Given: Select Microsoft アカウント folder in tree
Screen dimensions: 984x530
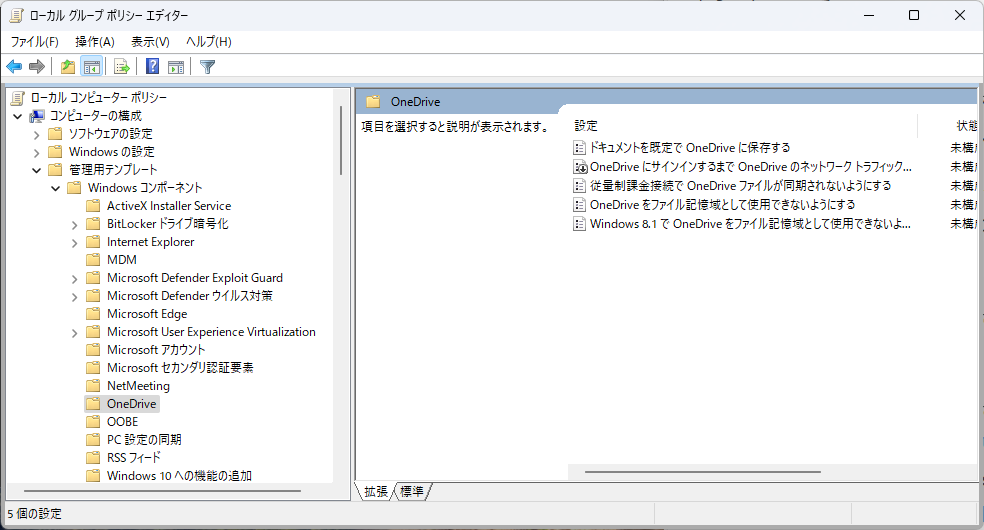Looking at the screenshot, I should coord(156,350).
